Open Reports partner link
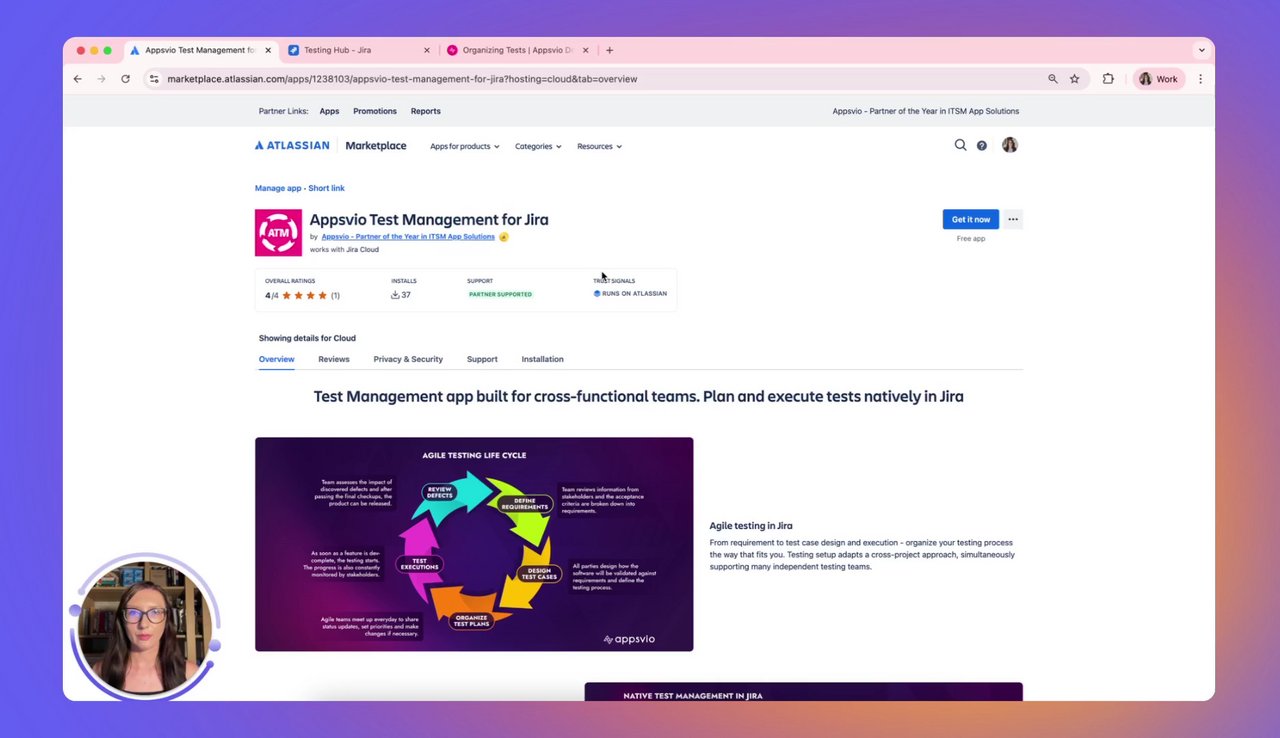The height and width of the screenshot is (738, 1280). (x=426, y=111)
